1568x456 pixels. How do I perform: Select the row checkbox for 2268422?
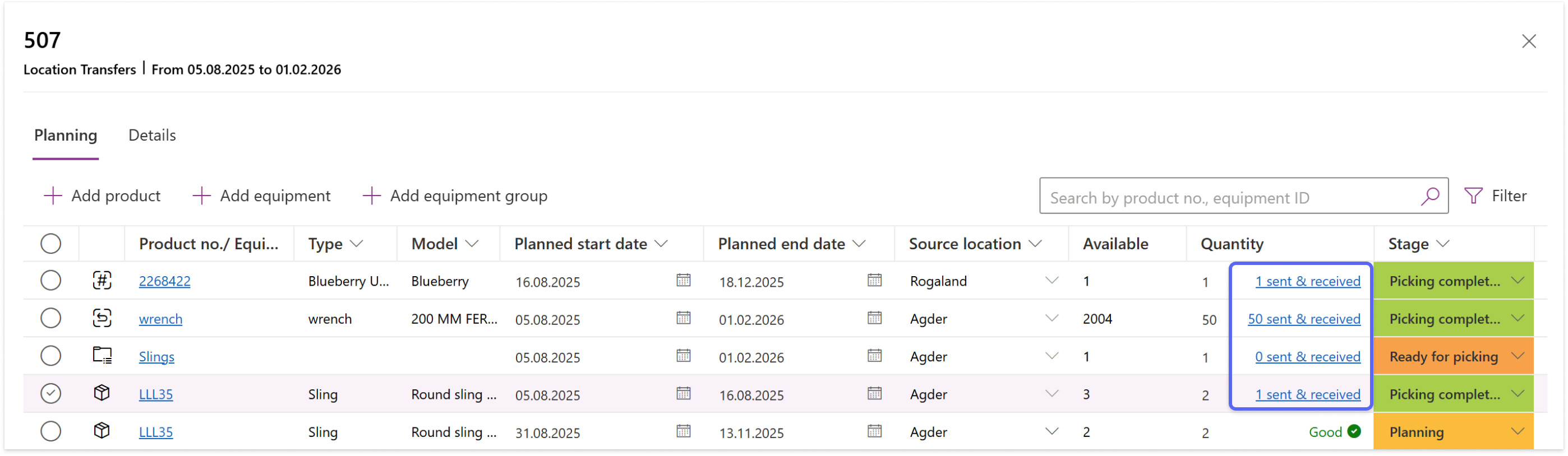pyautogui.click(x=50, y=280)
